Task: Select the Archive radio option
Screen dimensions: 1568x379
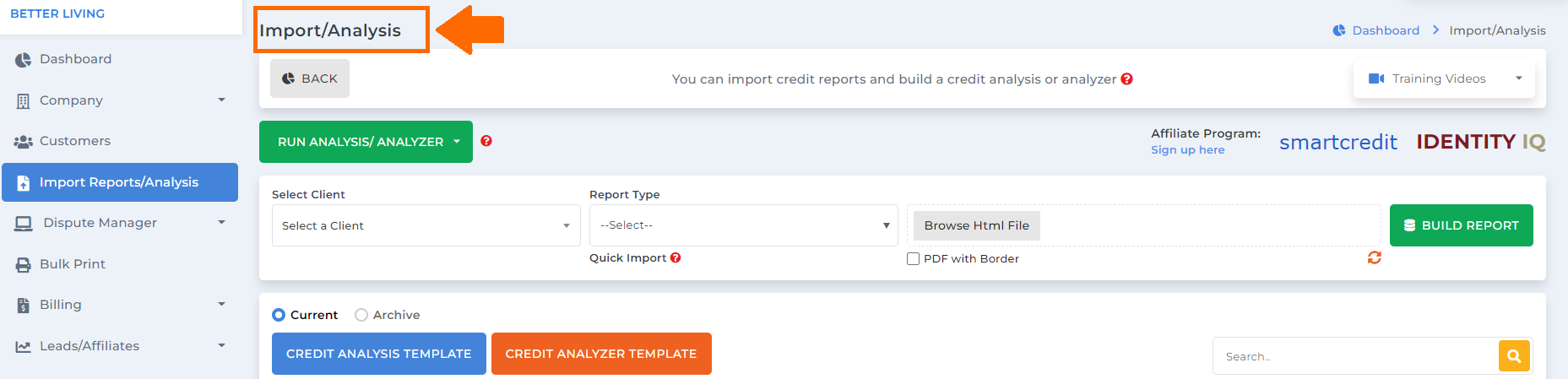Action: (x=361, y=315)
